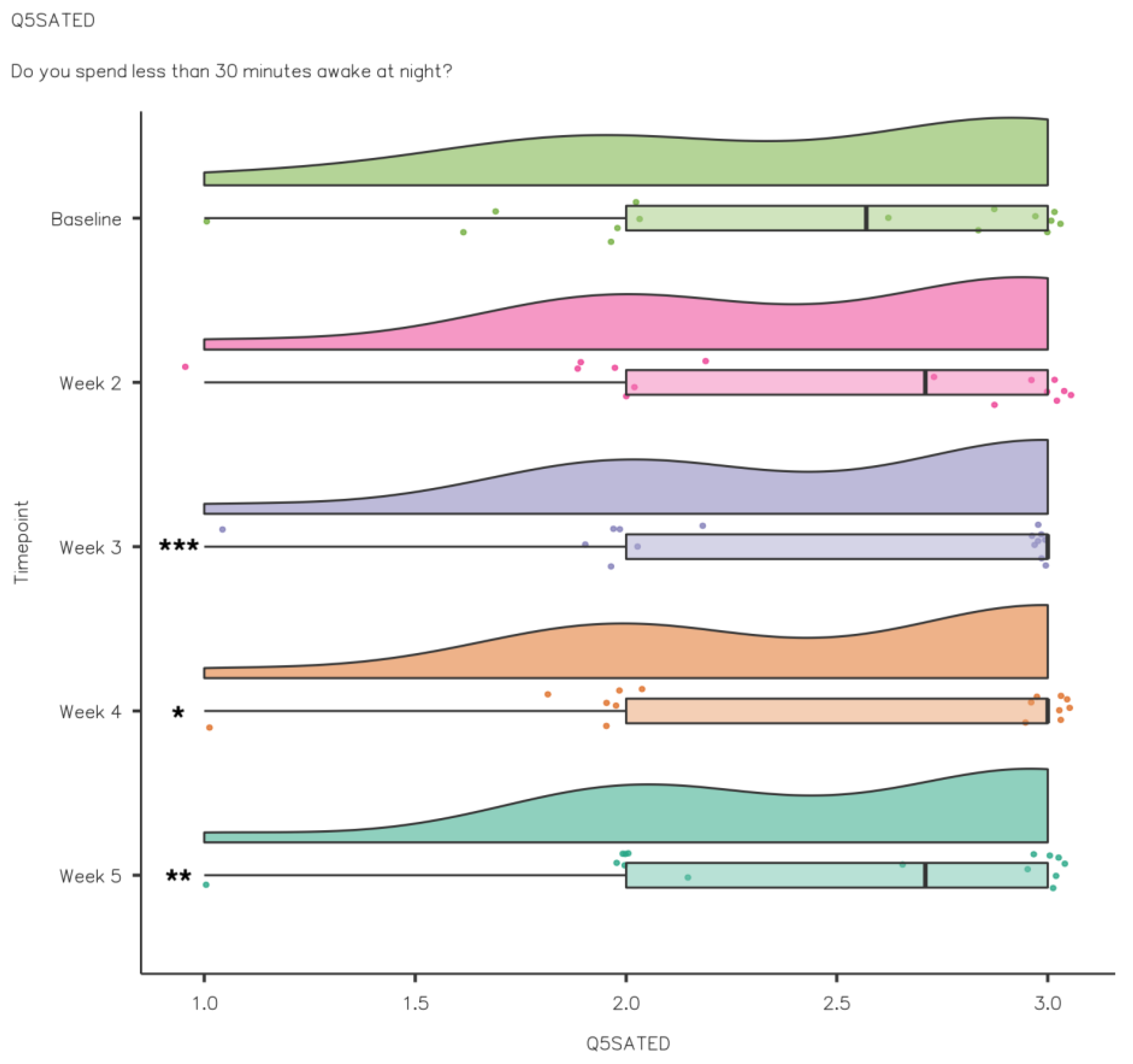The width and height of the screenshot is (1133, 1064).
Task: Select the Week 2 y-axis label
Action: point(90,383)
